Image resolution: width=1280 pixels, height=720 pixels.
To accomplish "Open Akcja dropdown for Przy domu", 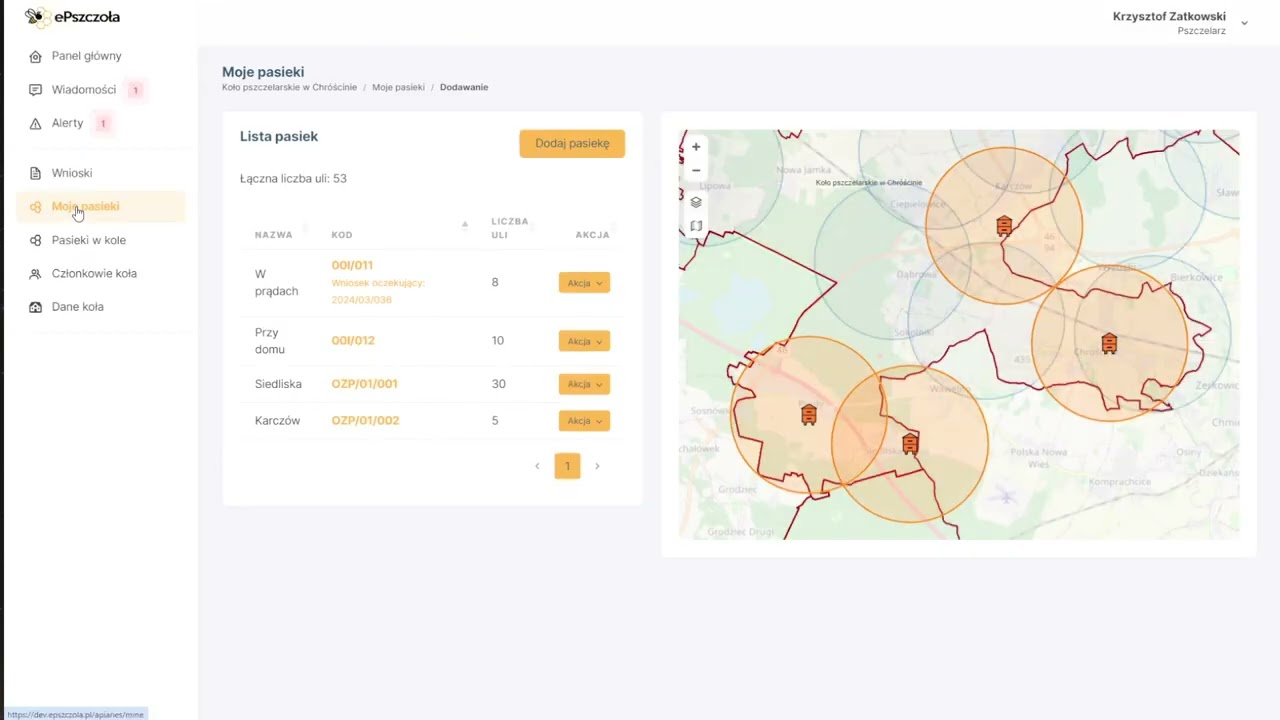I will pos(584,341).
